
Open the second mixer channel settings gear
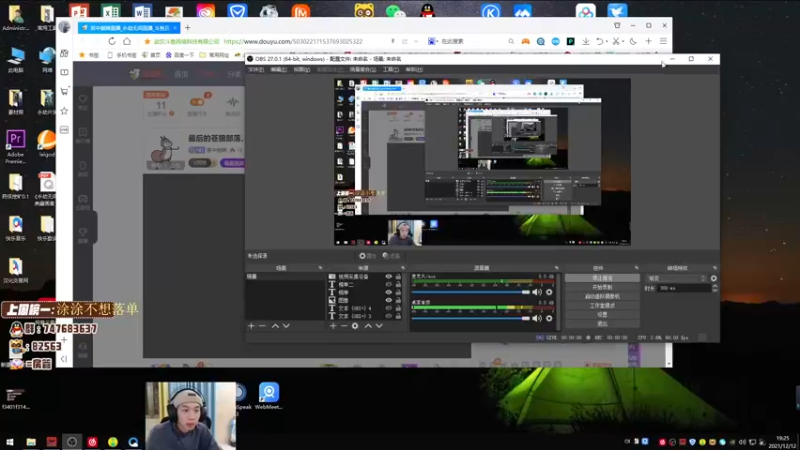(x=549, y=318)
